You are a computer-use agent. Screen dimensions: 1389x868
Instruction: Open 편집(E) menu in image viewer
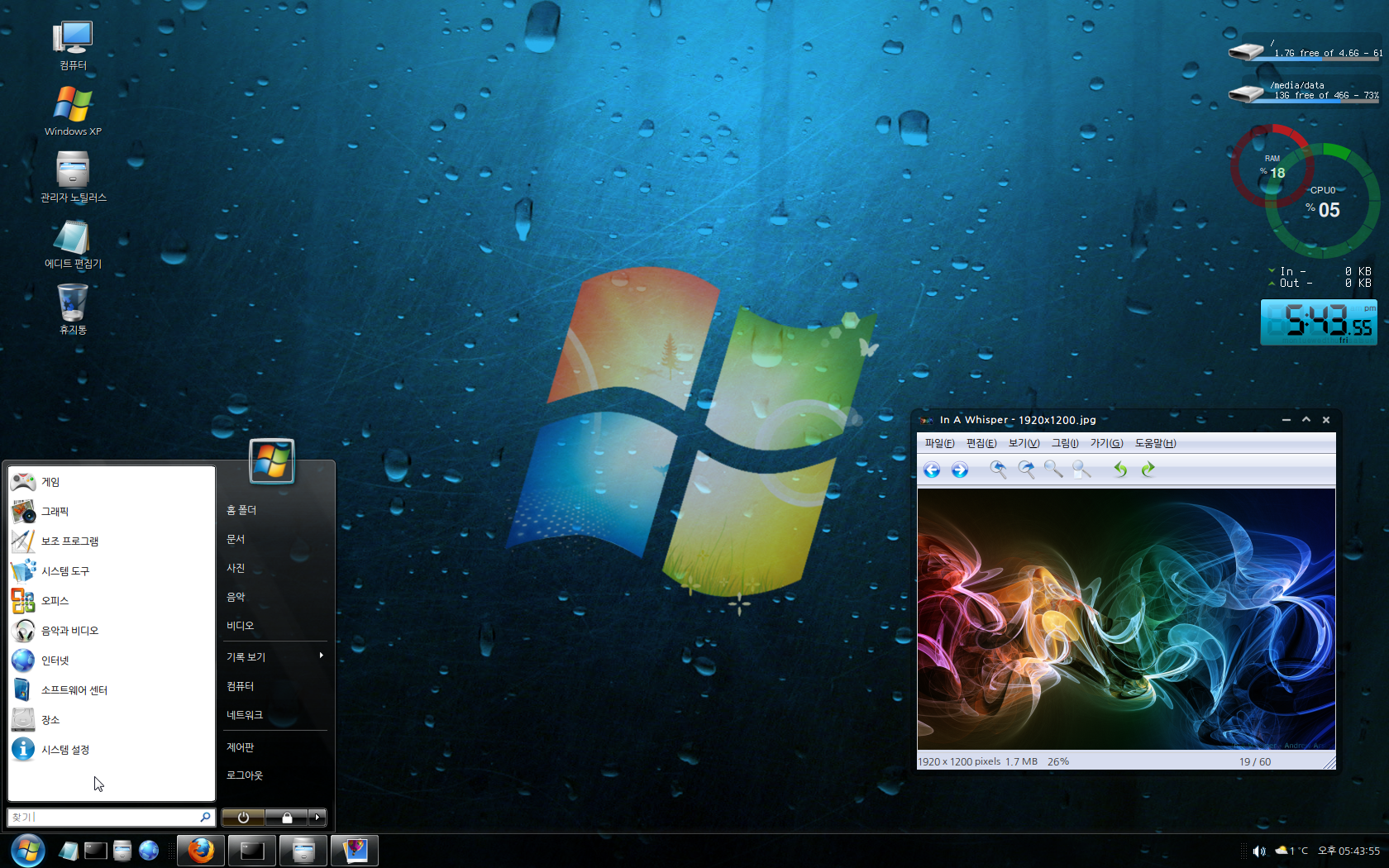(981, 443)
